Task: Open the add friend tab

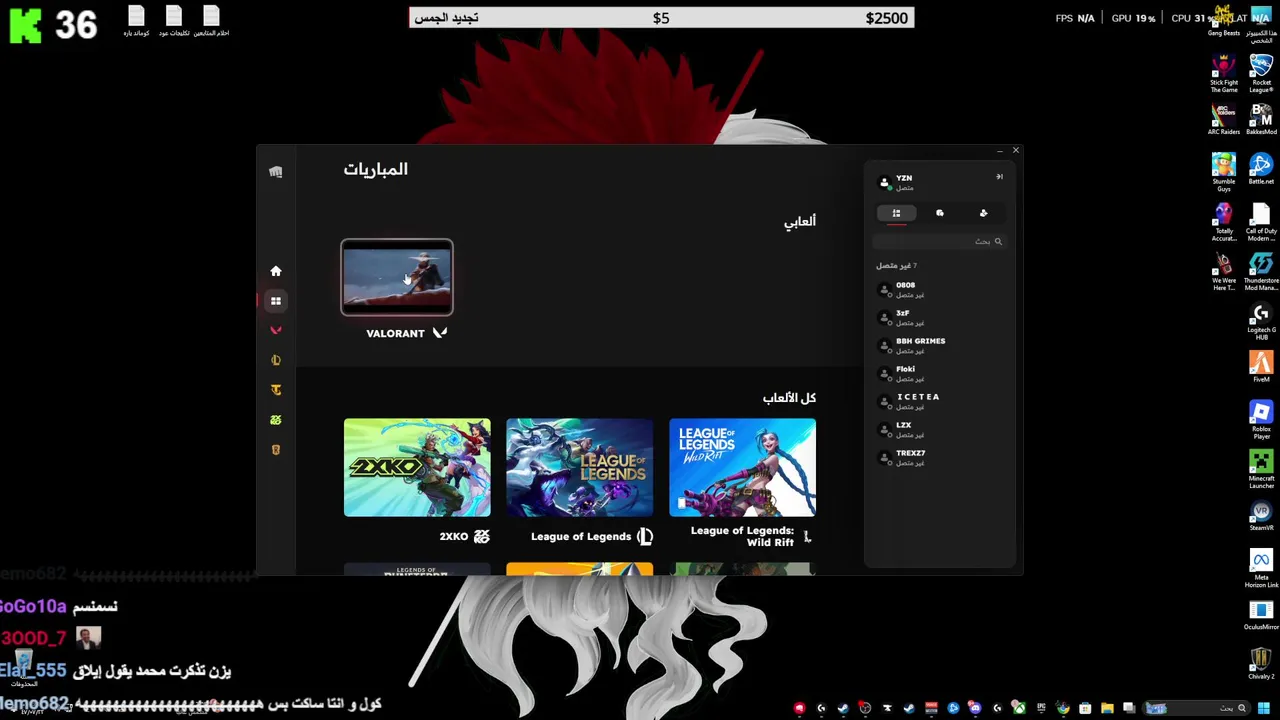Action: point(983,213)
